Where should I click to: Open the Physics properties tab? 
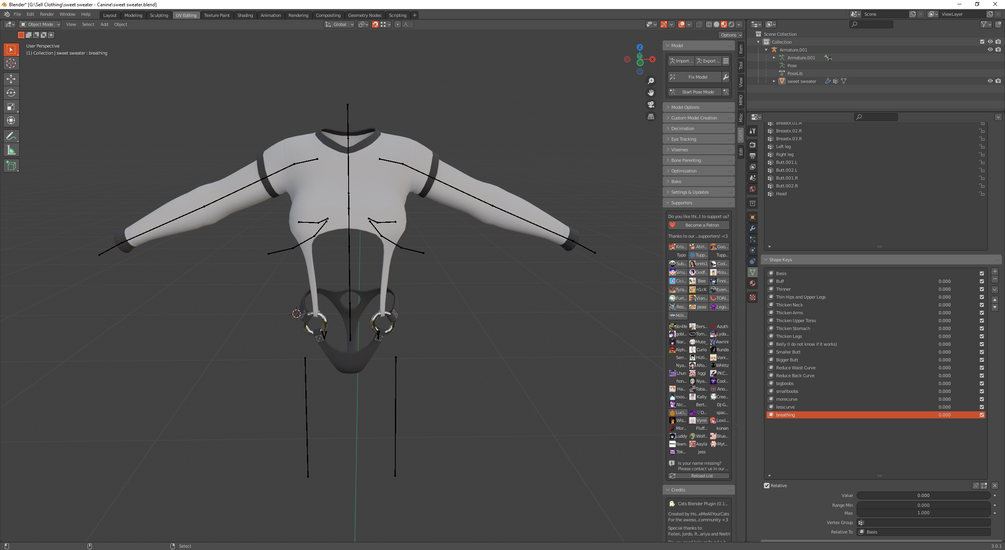click(752, 250)
